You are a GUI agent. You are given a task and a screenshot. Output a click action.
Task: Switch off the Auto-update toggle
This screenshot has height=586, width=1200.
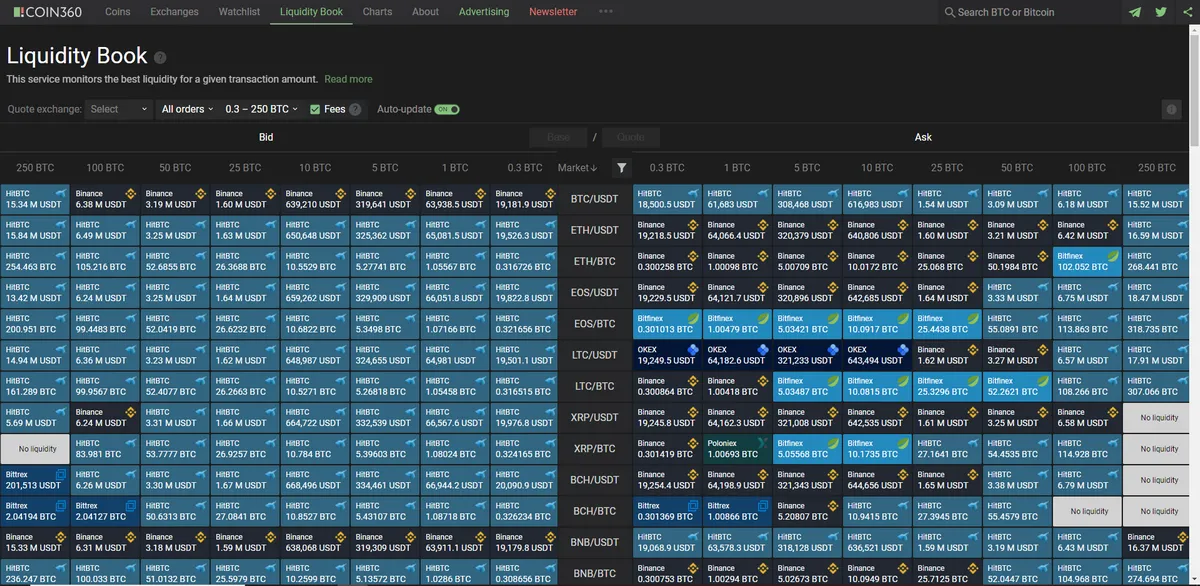click(x=447, y=109)
